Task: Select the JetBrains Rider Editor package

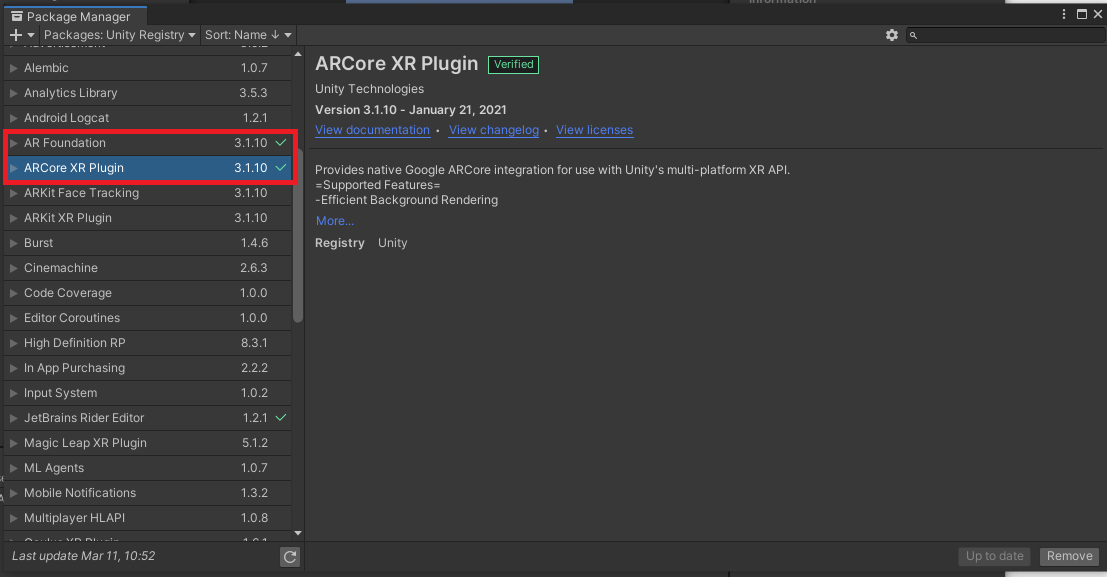Action: click(x=148, y=418)
